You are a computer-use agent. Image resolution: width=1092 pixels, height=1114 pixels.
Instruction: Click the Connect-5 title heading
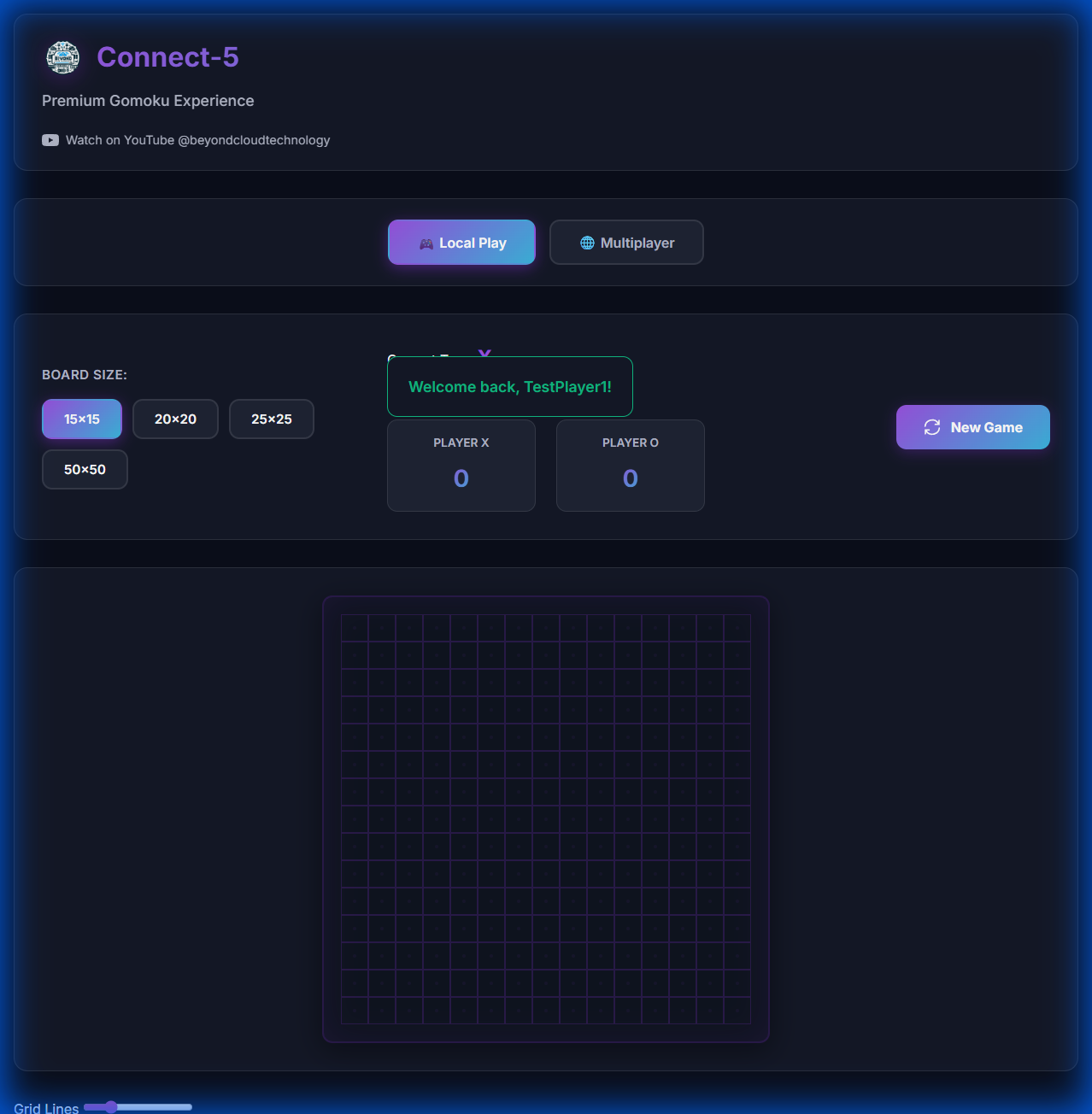pos(167,57)
